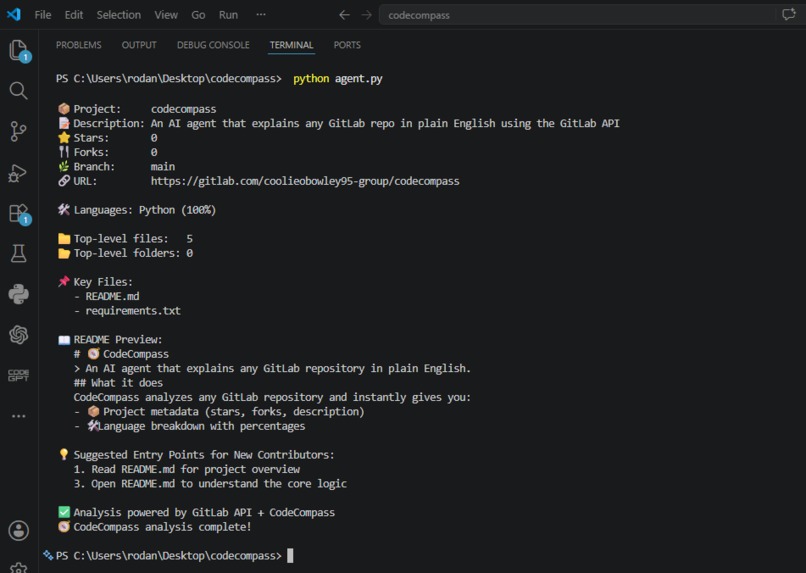Focus the bottom terminal prompt cursor
The image size is (806, 573).
click(x=290, y=556)
